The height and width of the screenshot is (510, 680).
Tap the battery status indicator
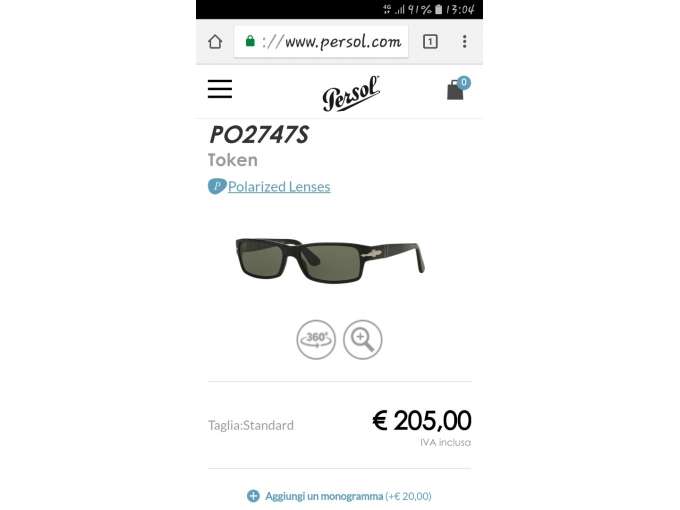click(x=438, y=9)
